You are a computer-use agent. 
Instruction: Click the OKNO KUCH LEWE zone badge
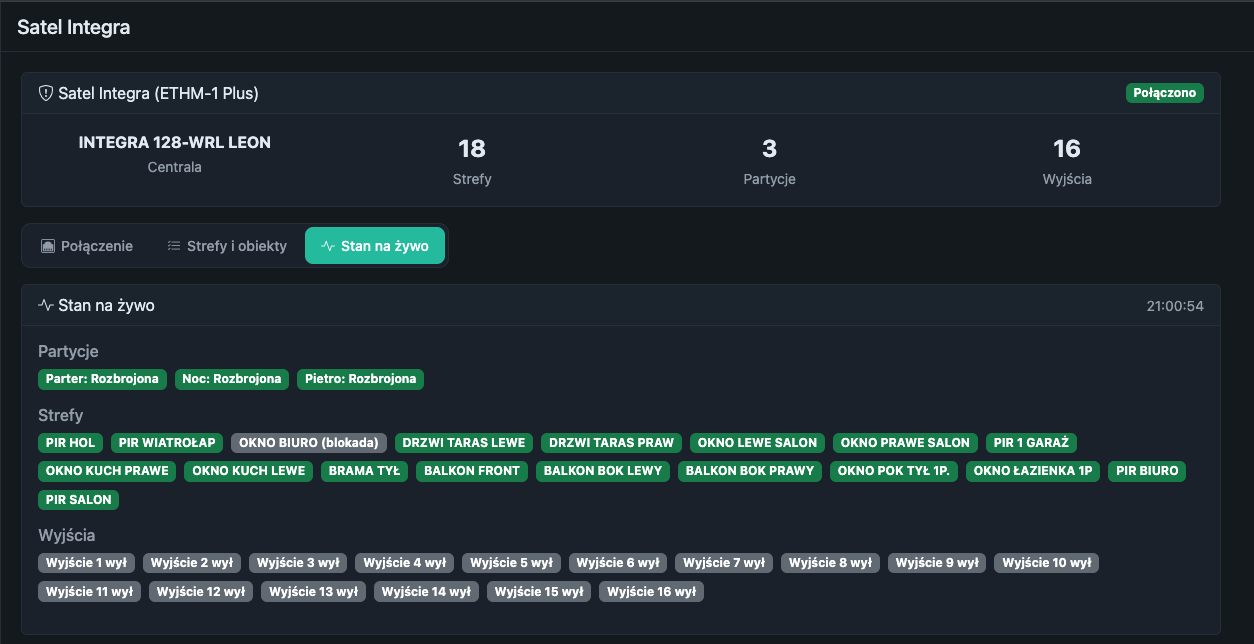(249, 470)
